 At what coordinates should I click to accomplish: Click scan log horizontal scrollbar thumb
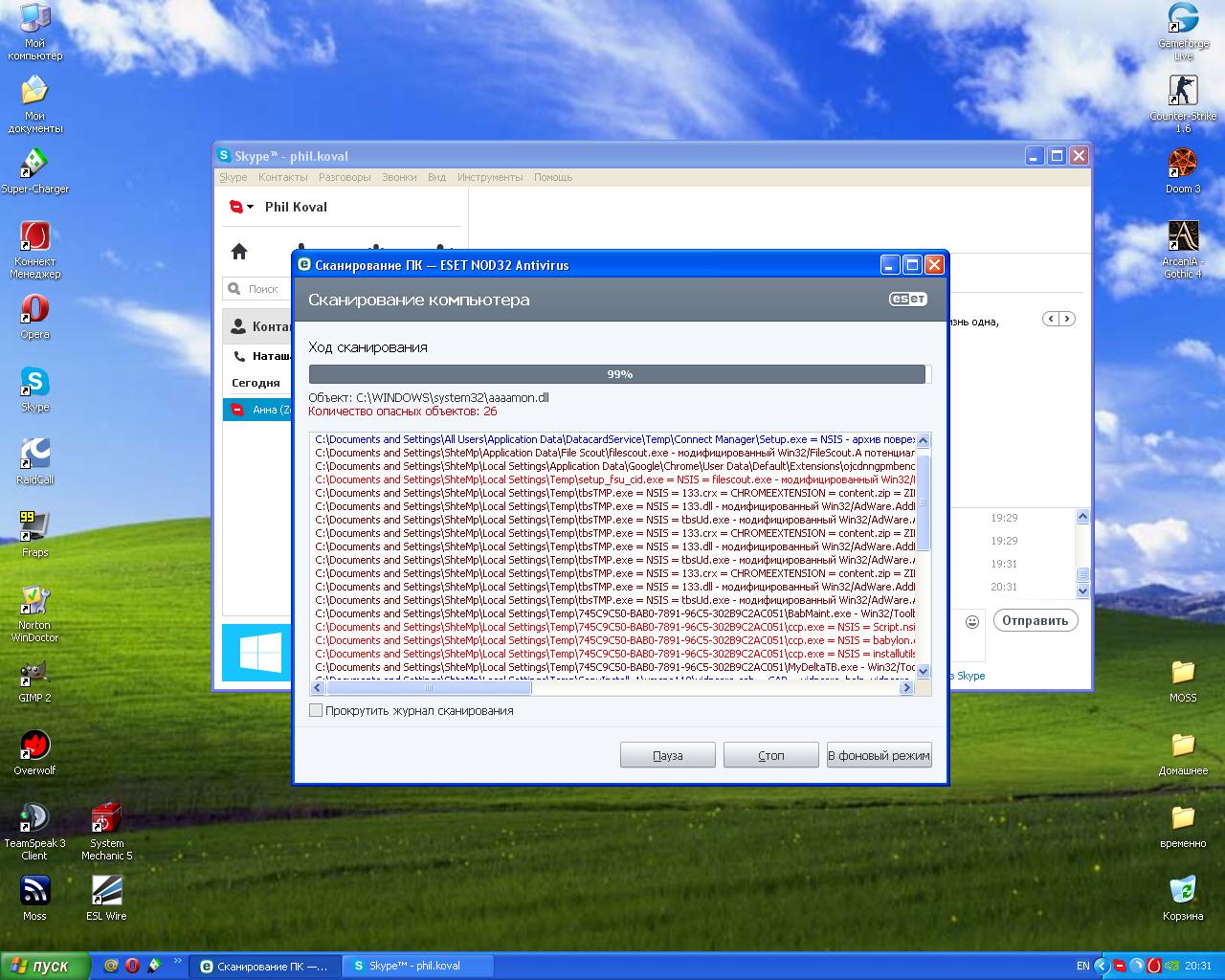(428, 687)
